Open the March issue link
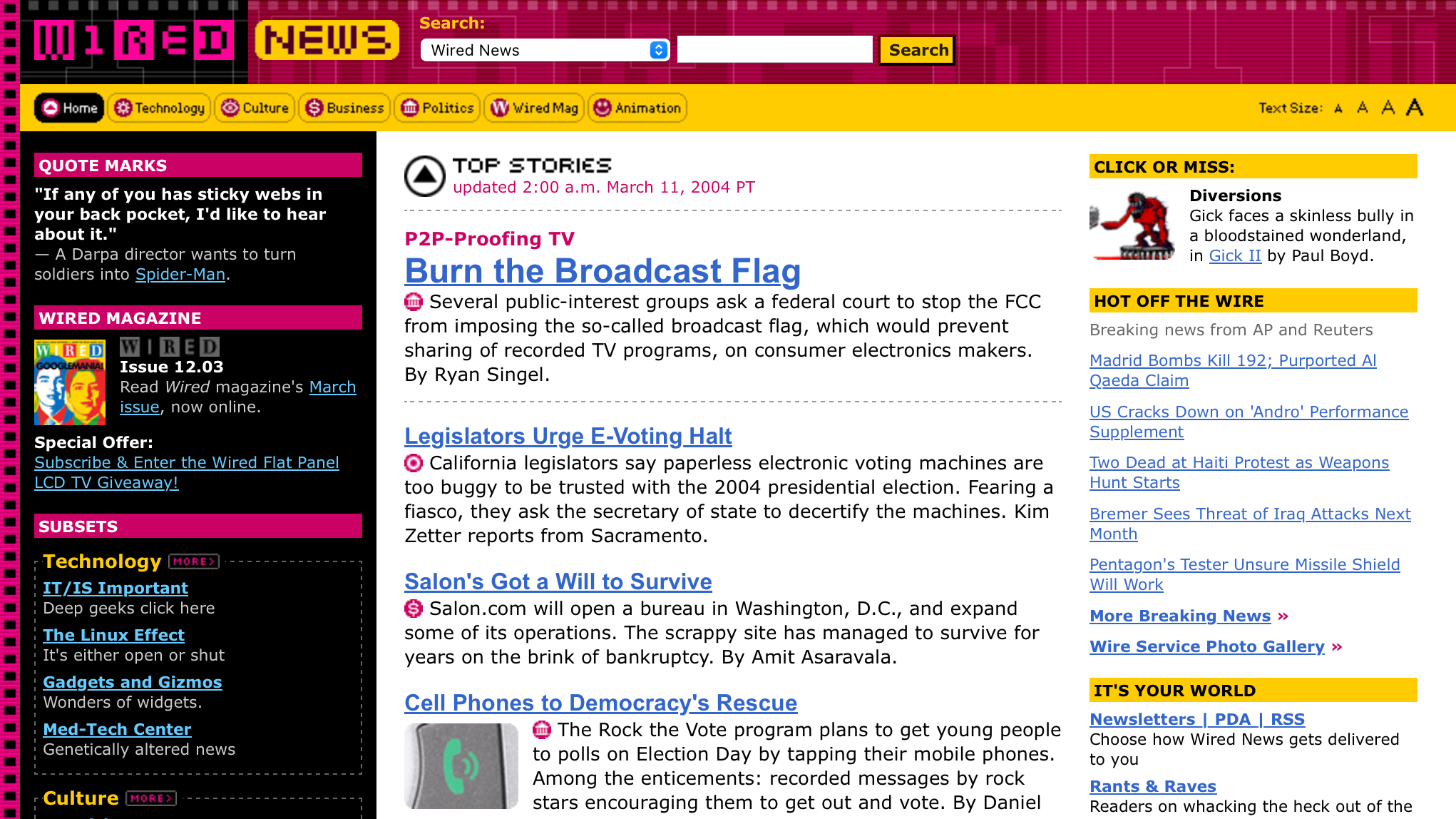This screenshot has width=1456, height=819. pyautogui.click(x=237, y=397)
